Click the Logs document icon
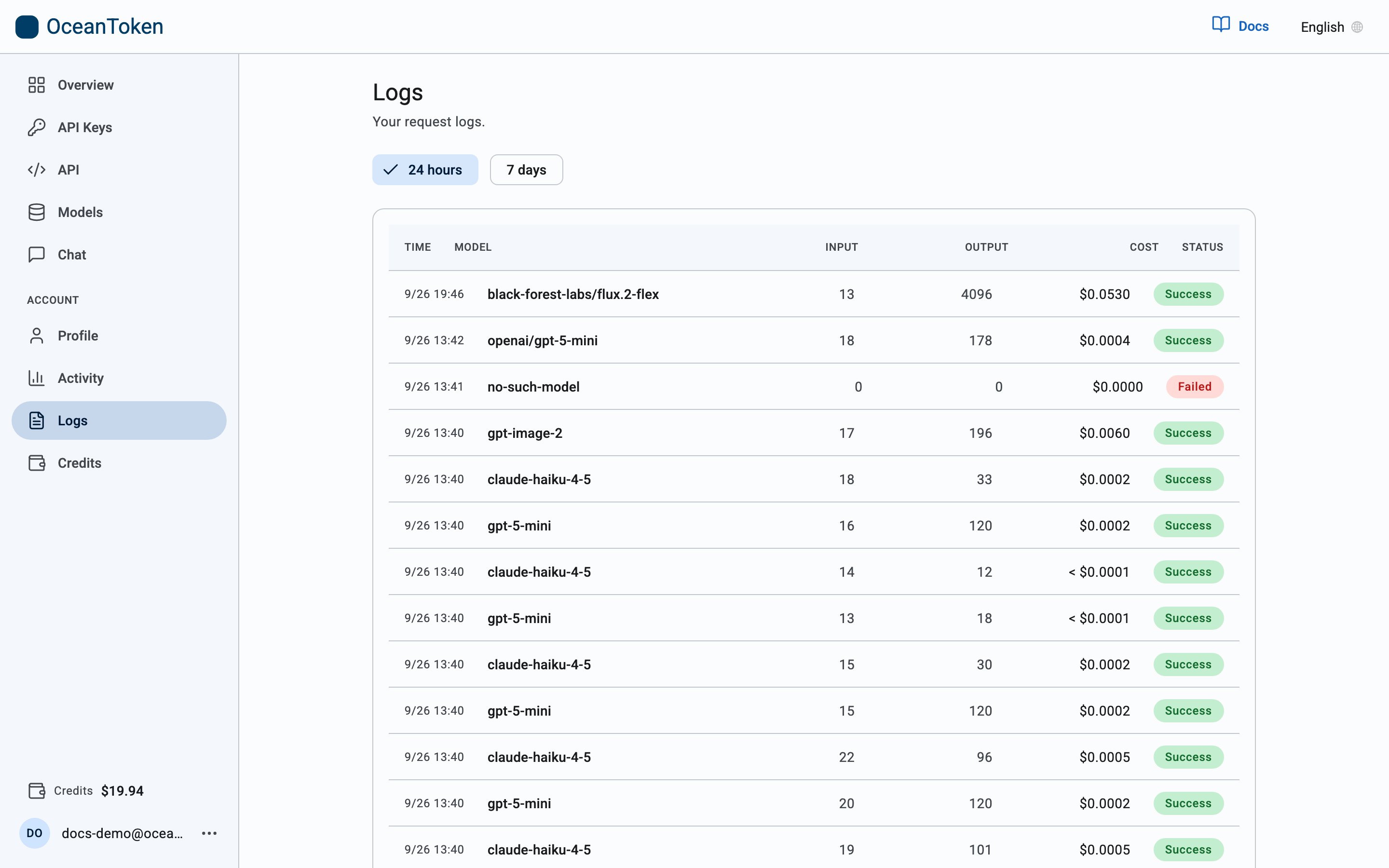This screenshot has height=868, width=1389. click(37, 420)
